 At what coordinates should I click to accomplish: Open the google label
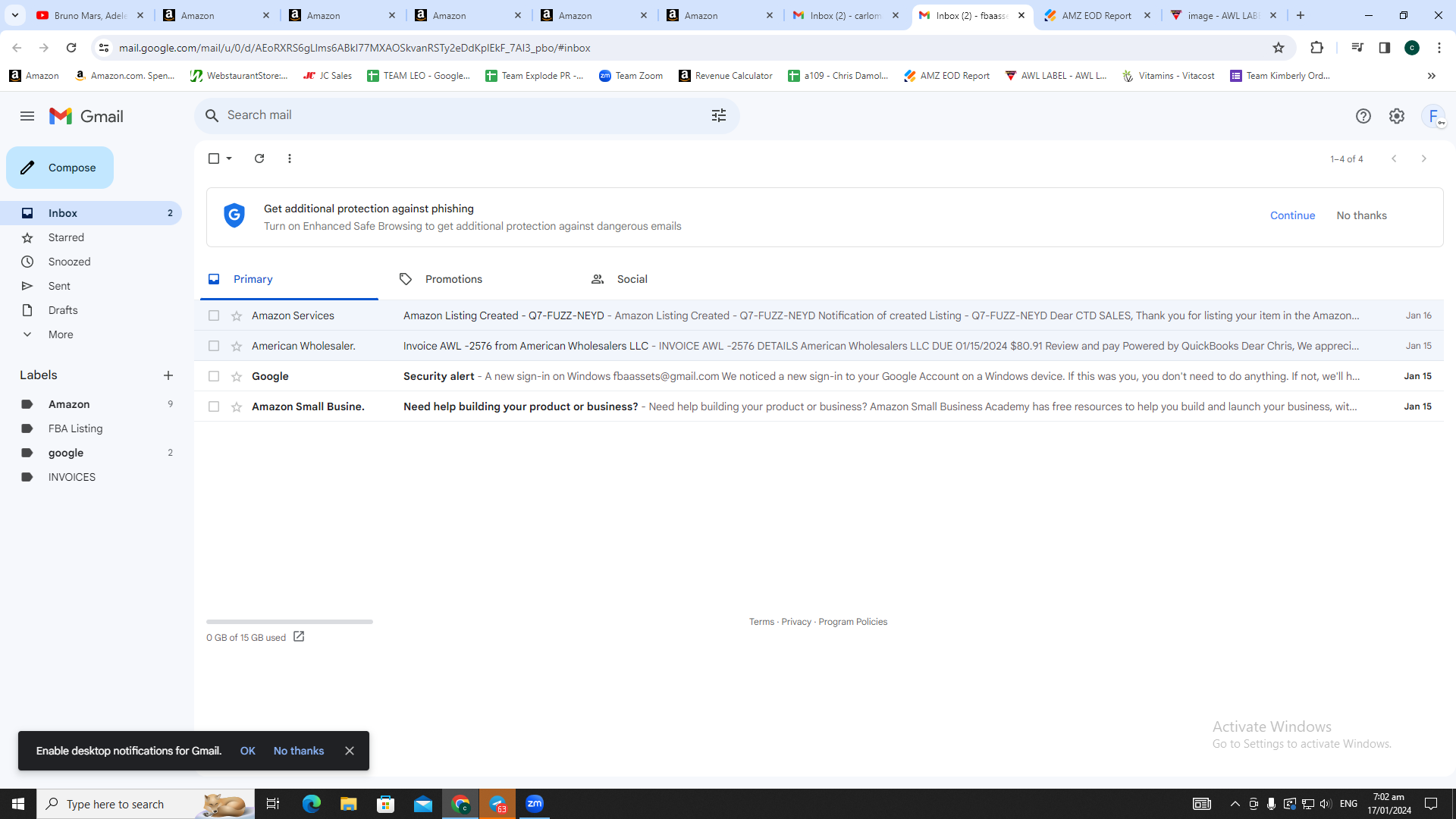tap(91, 453)
